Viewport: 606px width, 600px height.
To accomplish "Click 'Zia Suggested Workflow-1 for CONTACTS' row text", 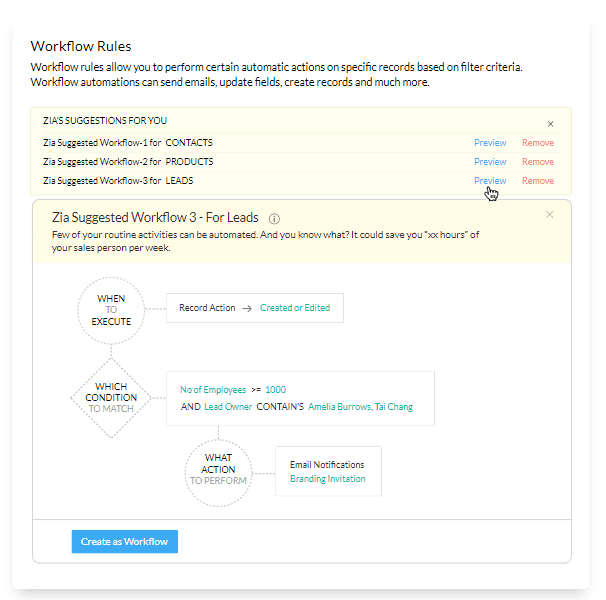I will (x=128, y=143).
